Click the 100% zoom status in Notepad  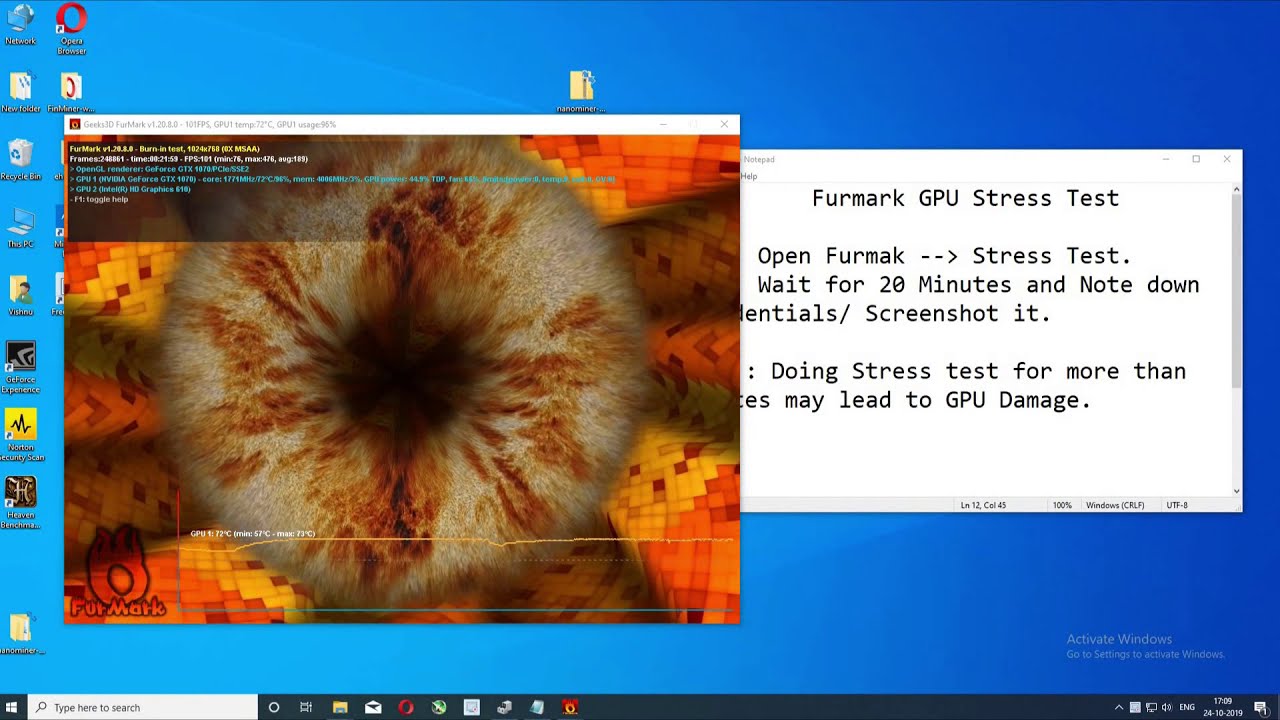[1062, 505]
